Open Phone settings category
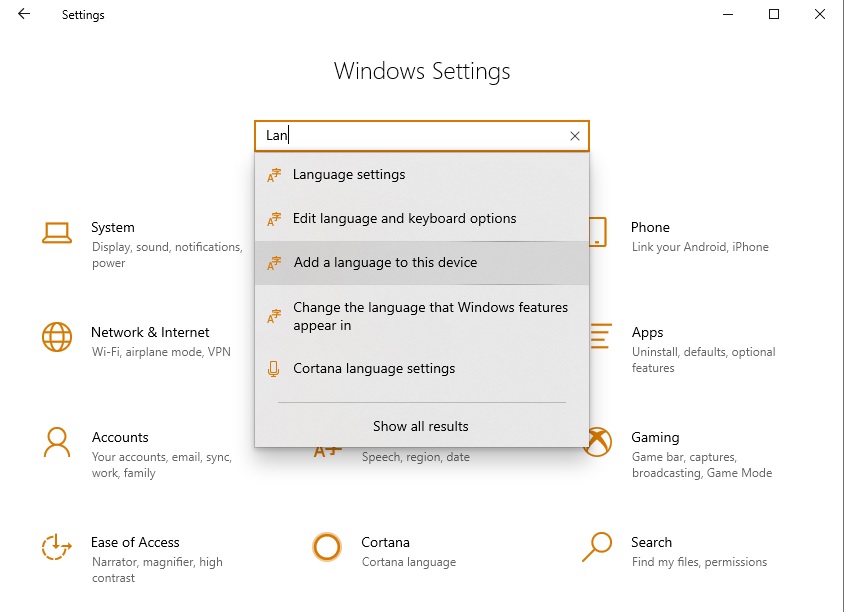 coord(650,228)
